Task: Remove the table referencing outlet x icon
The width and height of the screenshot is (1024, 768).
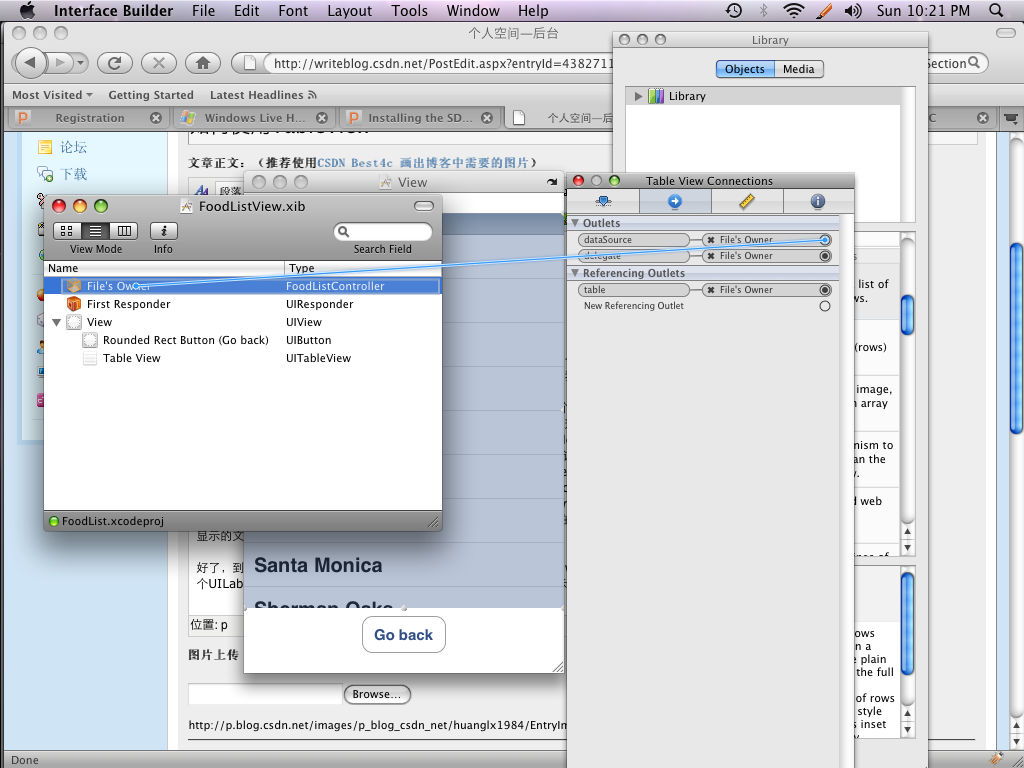Action: 711,290
